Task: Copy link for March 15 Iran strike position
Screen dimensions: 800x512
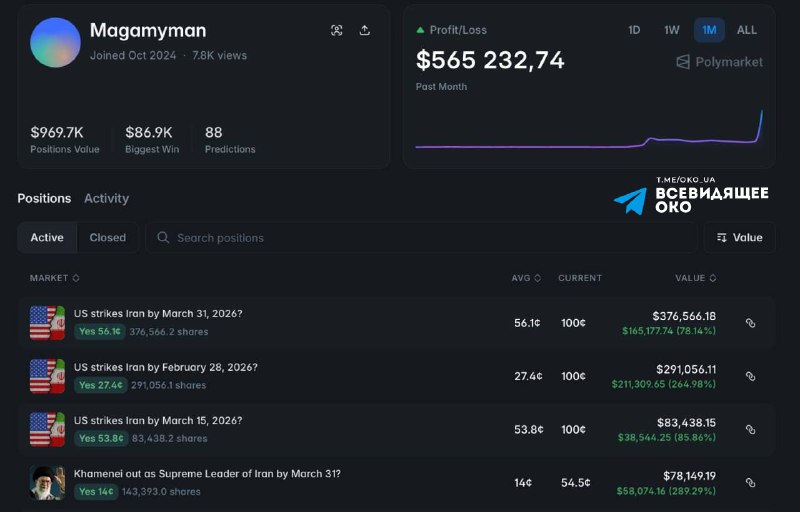Action: (750, 430)
